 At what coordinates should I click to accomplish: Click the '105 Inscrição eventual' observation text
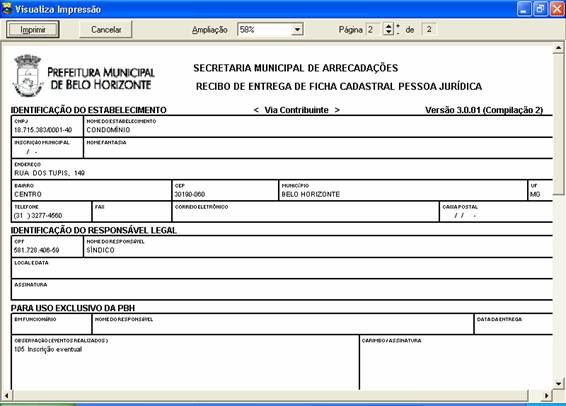(48, 349)
